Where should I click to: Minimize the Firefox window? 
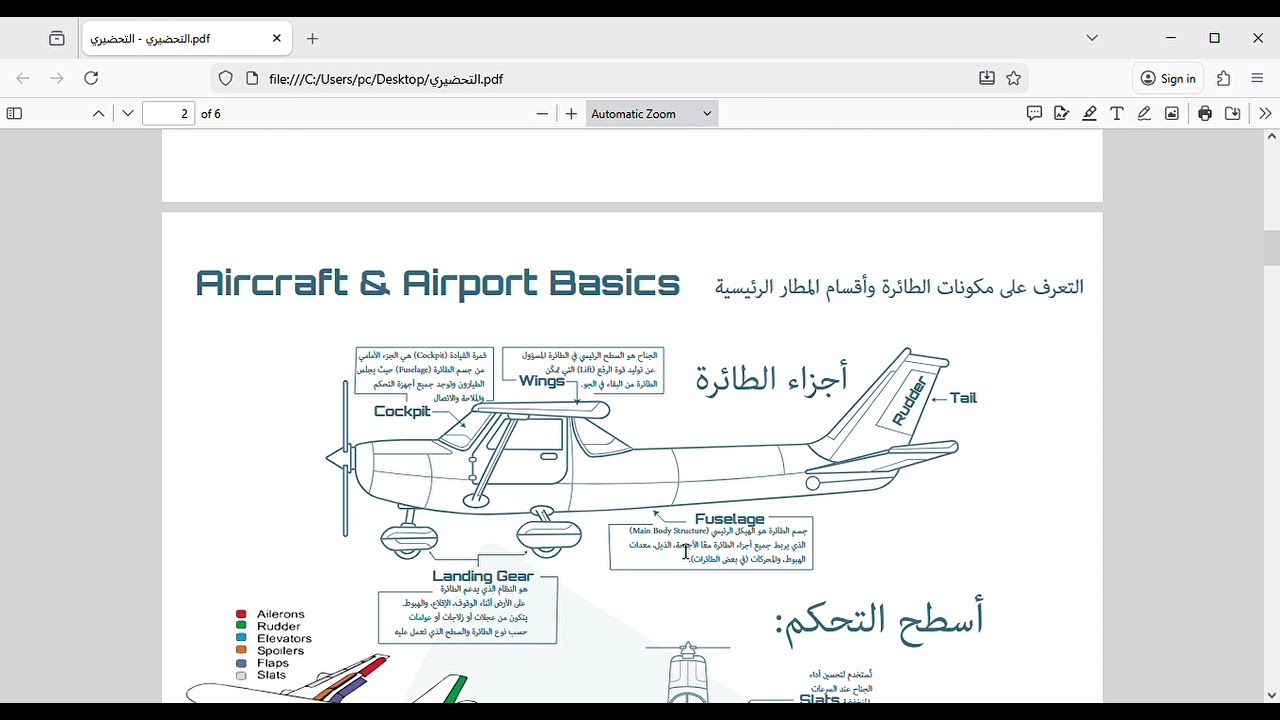click(x=1171, y=38)
